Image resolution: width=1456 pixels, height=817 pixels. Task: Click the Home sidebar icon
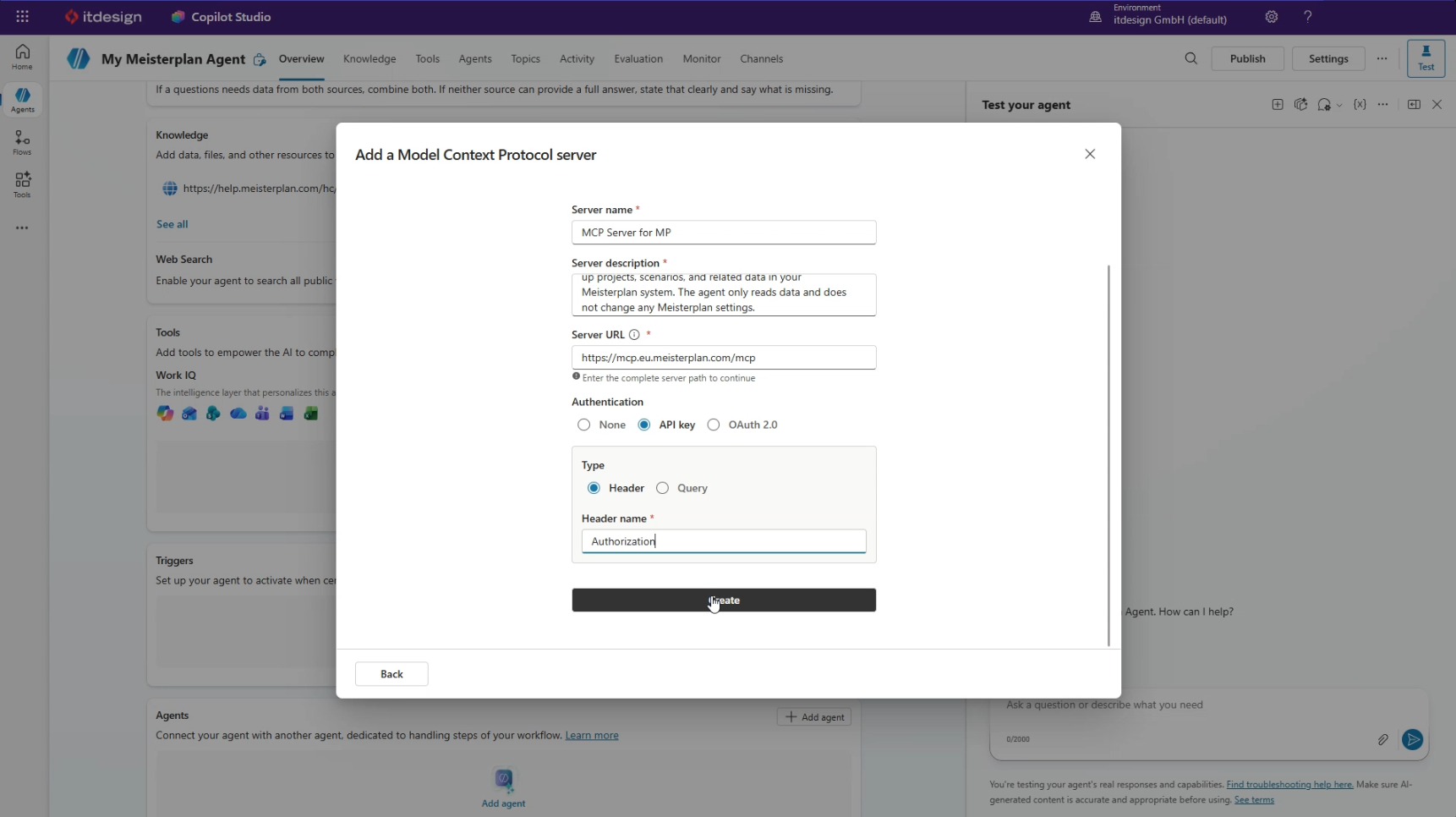(23, 57)
